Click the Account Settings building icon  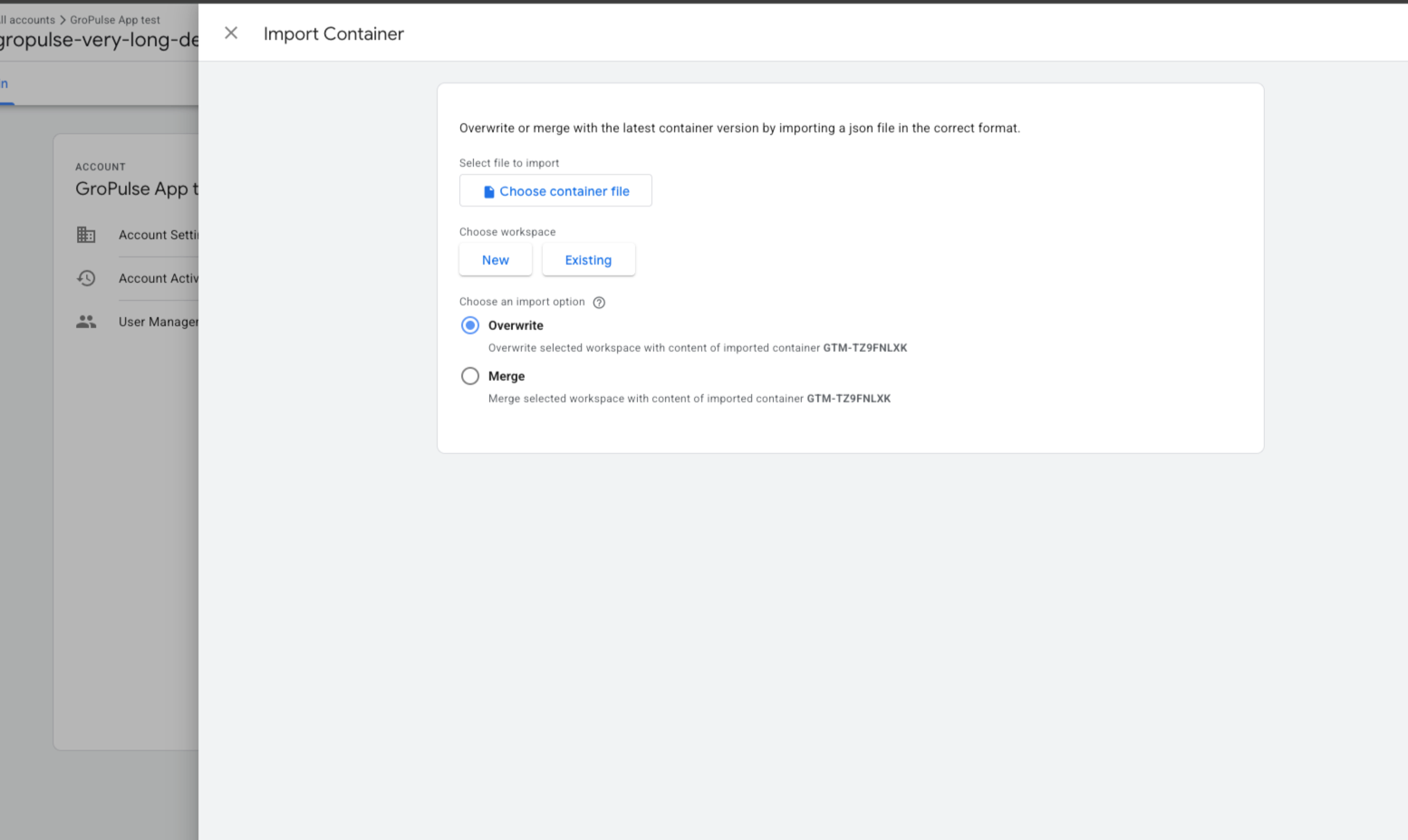coord(86,235)
